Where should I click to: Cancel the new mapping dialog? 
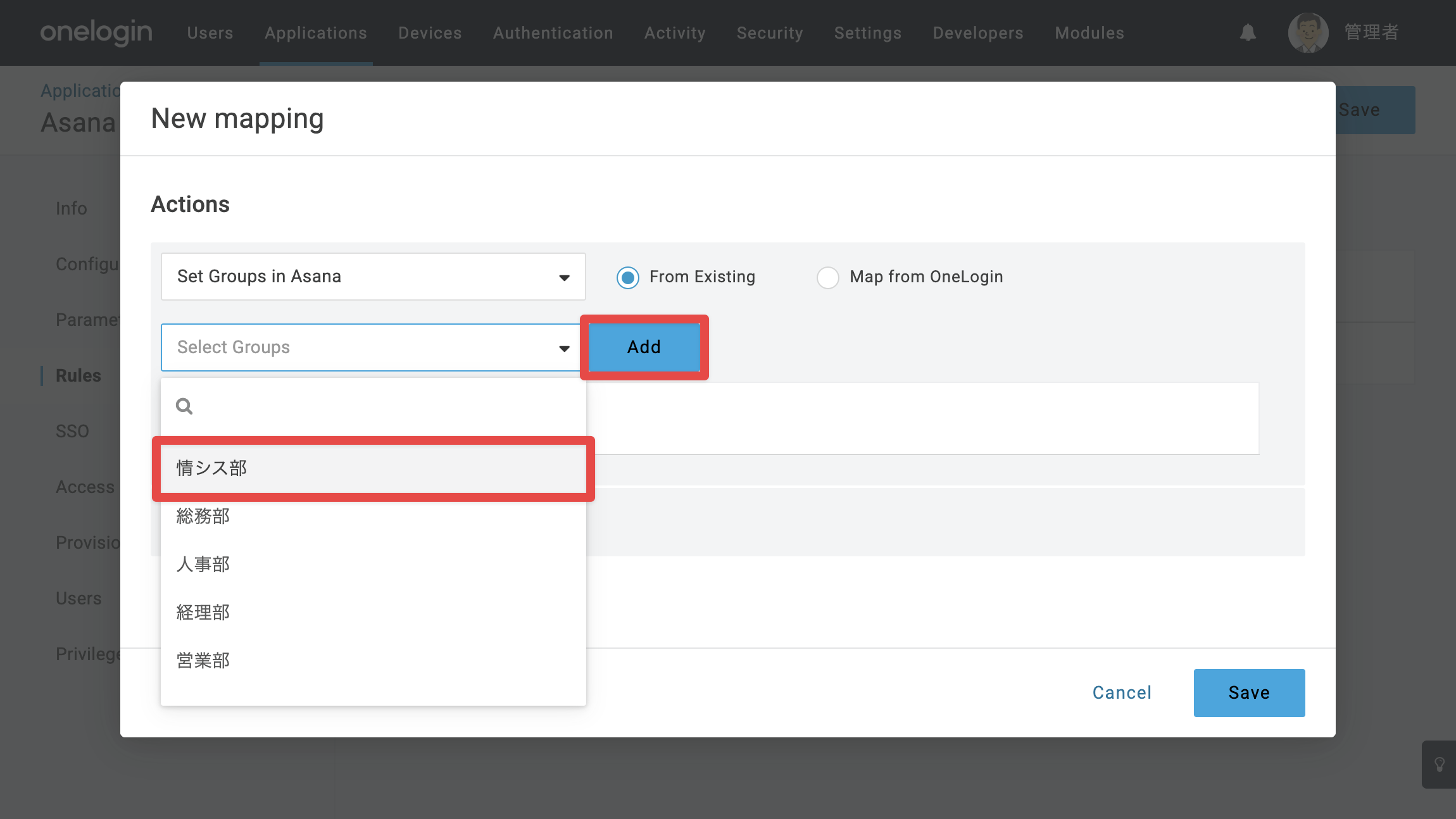[1122, 693]
